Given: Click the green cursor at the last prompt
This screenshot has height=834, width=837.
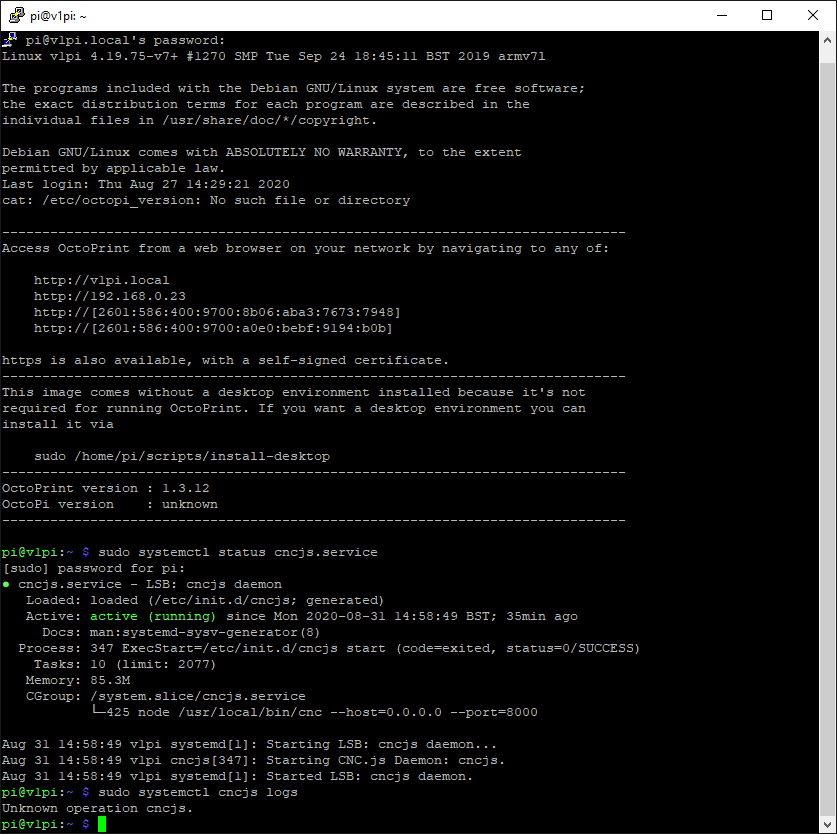Looking at the screenshot, I should coord(102,824).
